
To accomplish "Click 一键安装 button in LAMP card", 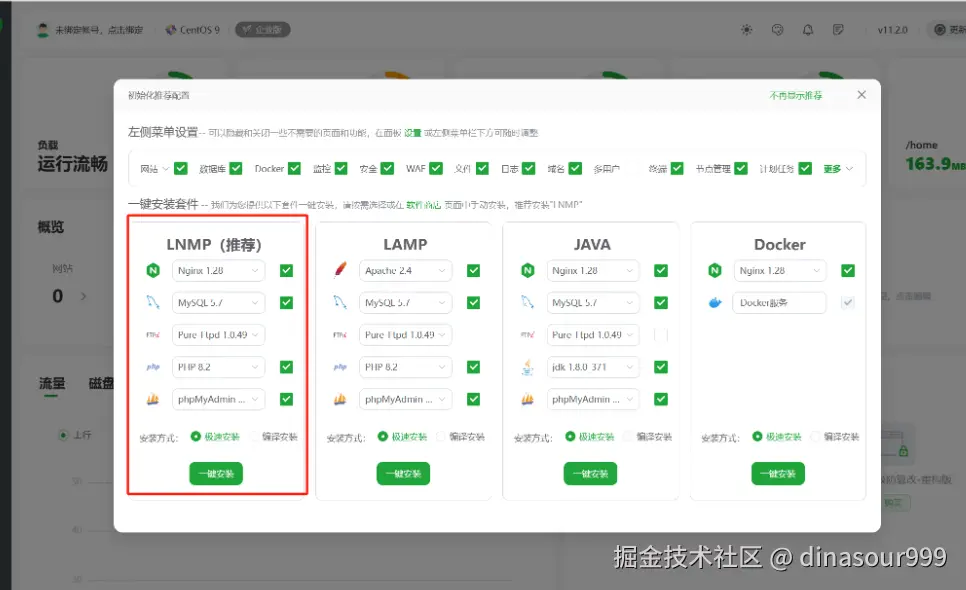I will (404, 474).
